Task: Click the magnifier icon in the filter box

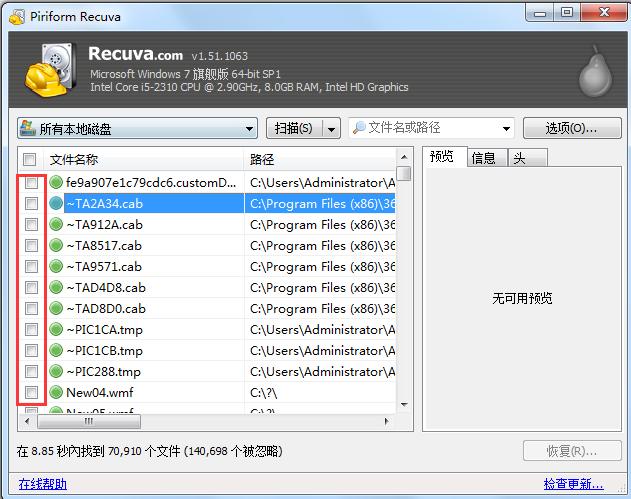Action: 359,128
